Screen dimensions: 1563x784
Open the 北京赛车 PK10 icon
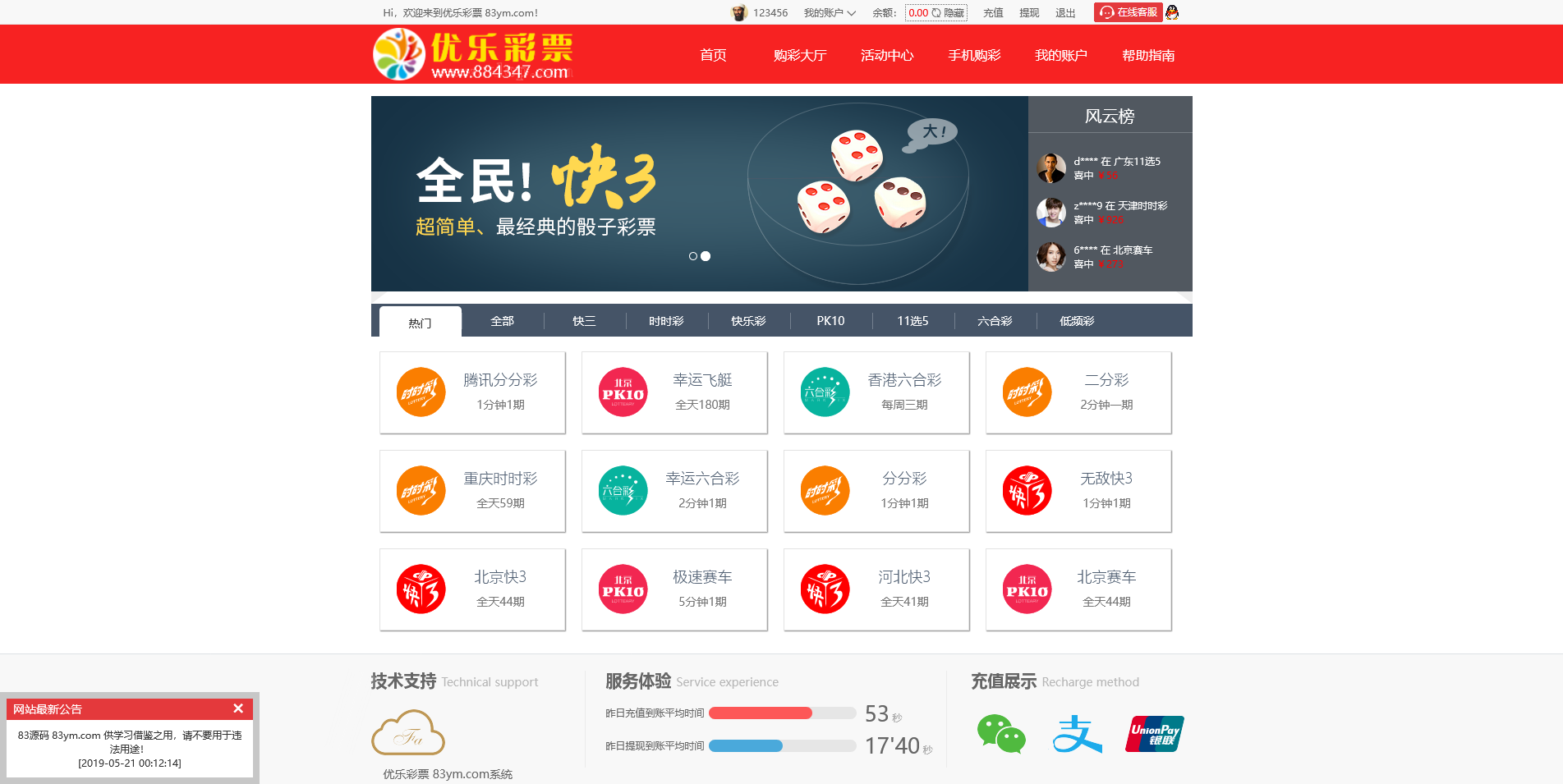(1027, 589)
